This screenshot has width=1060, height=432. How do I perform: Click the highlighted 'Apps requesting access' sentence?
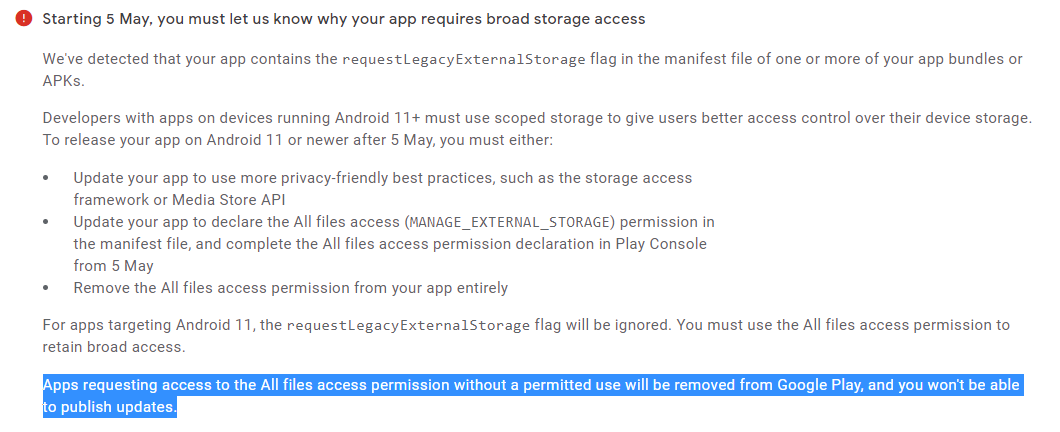click(533, 396)
